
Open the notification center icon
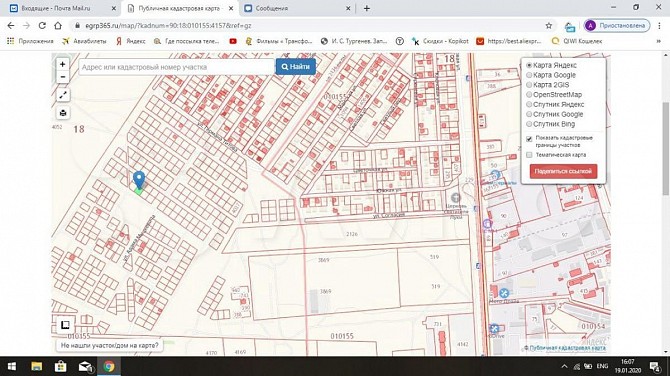click(655, 366)
